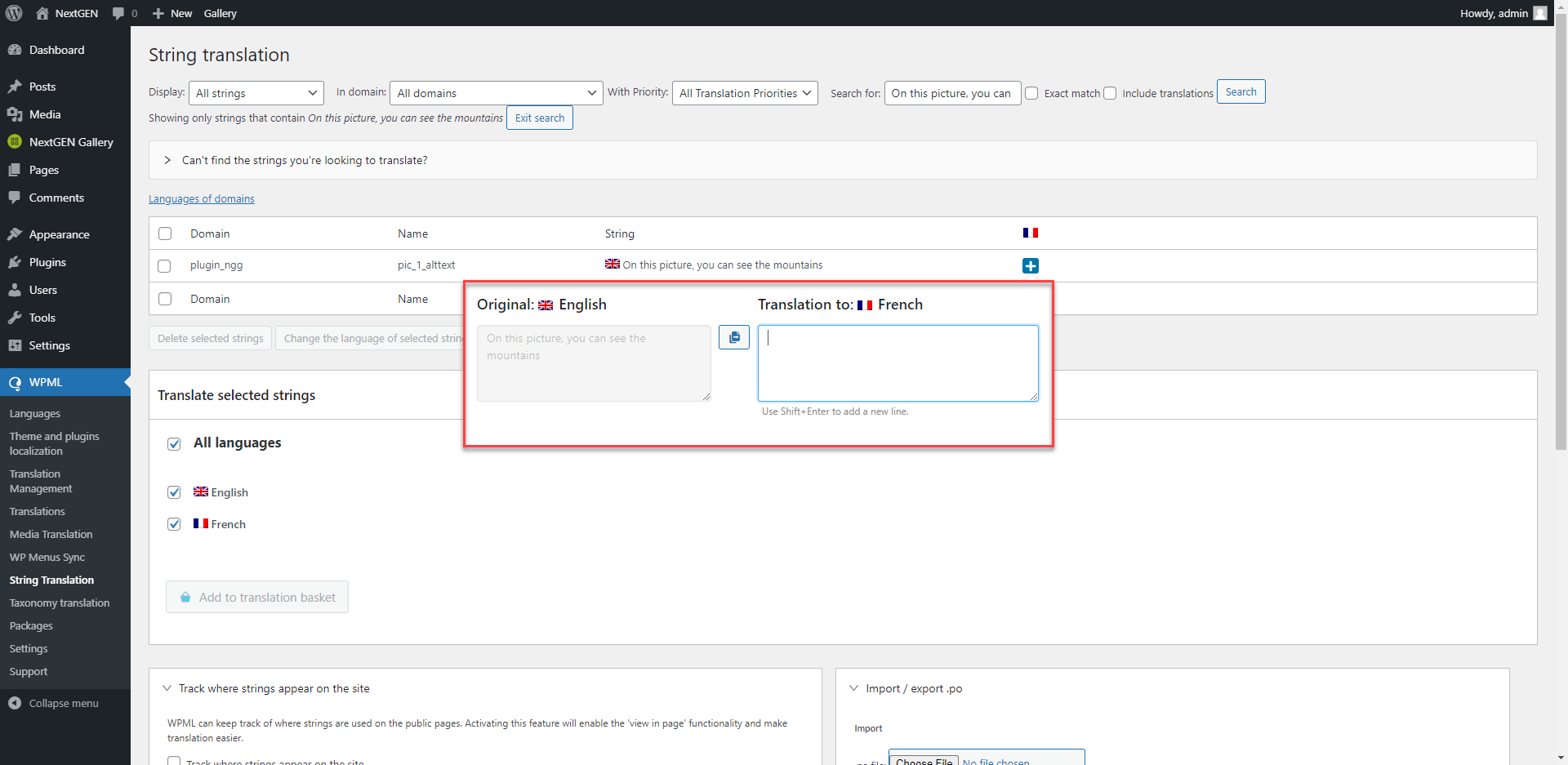The height and width of the screenshot is (765, 1568).
Task: Collapse Track where strings appear section
Action: tap(167, 688)
